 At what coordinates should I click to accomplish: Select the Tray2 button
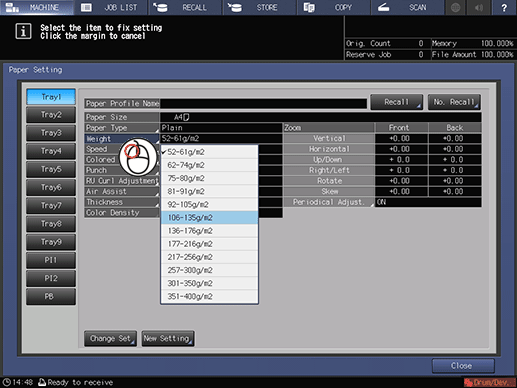[51, 115]
